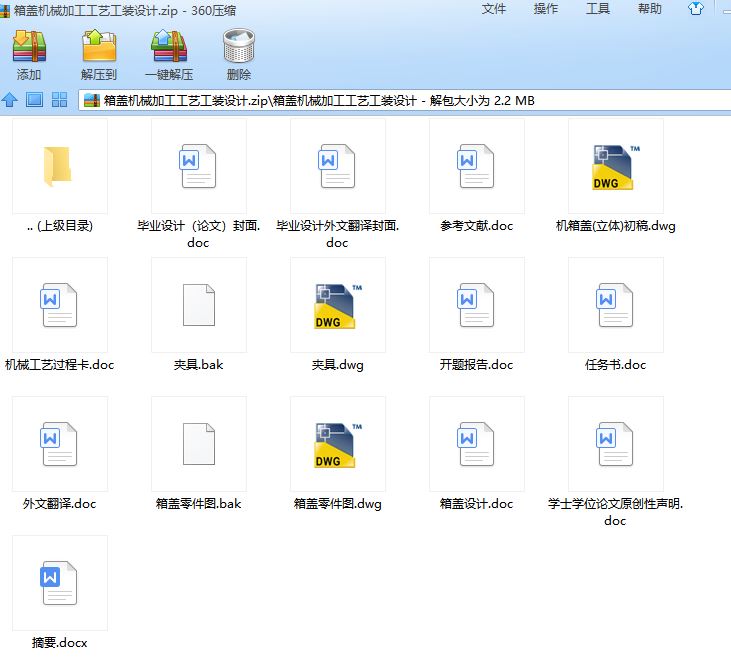731x658 pixels.
Task: Click the file name text 箱盖零件图.dwg
Action: pyautogui.click(x=338, y=504)
